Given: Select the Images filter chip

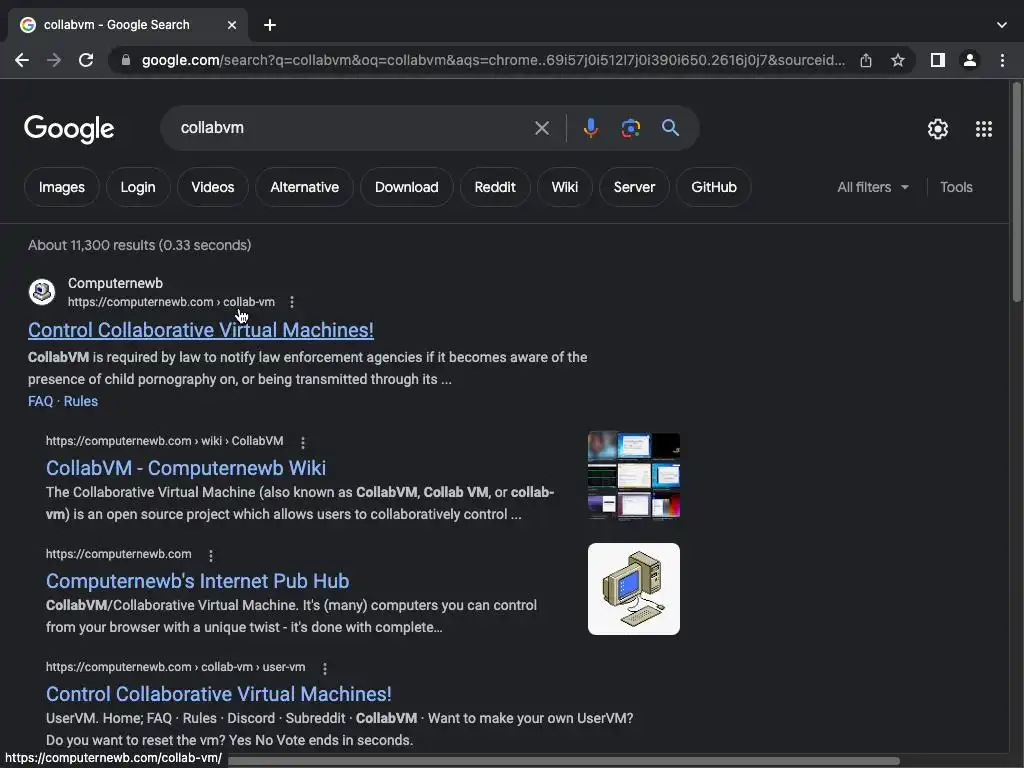Looking at the screenshot, I should point(61,187).
